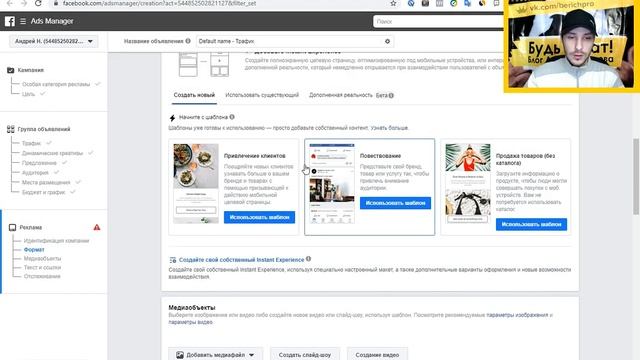Open the 'Дополненная реальность' tab

coord(341,95)
